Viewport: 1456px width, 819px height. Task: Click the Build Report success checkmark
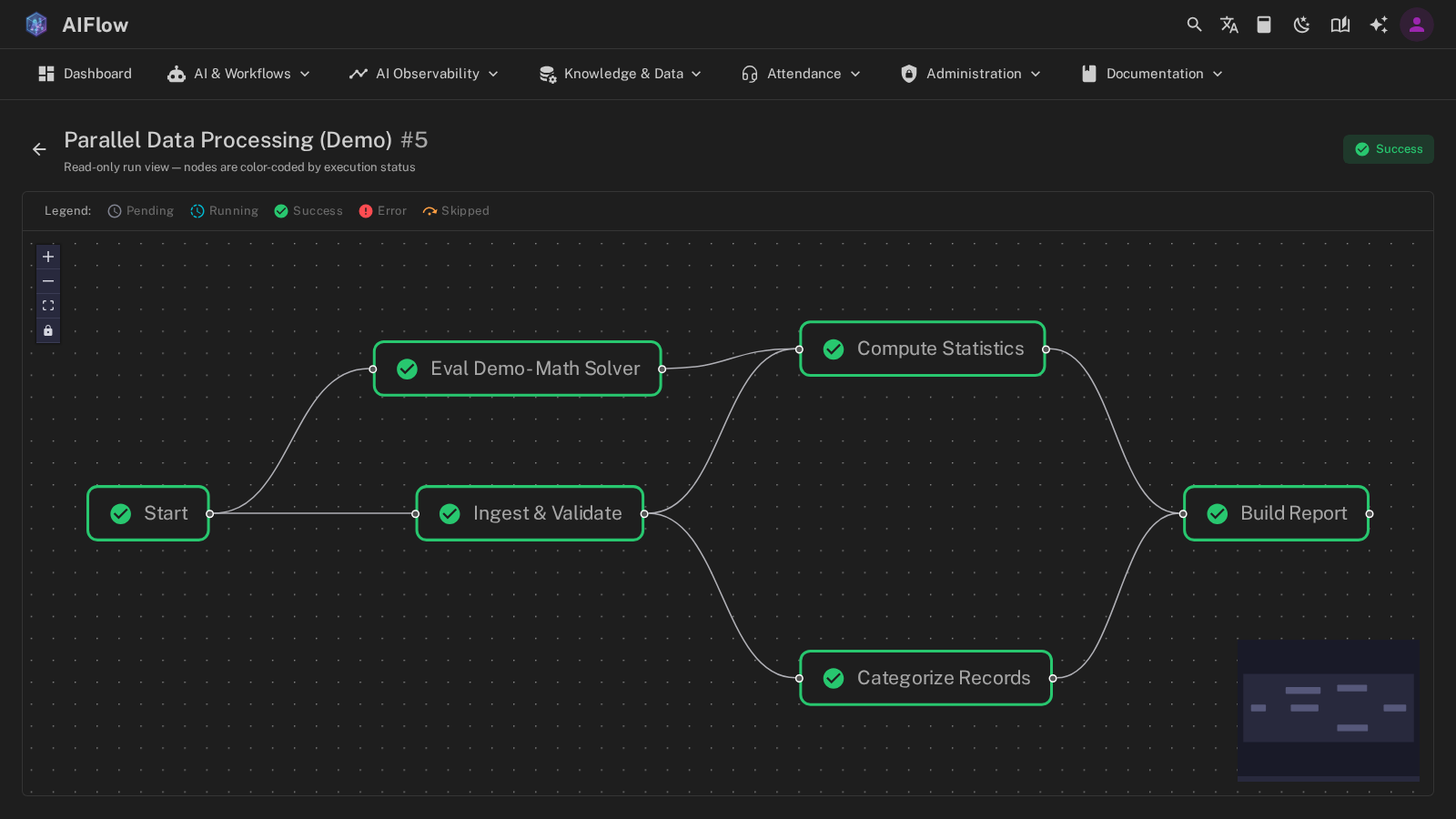[1218, 514]
